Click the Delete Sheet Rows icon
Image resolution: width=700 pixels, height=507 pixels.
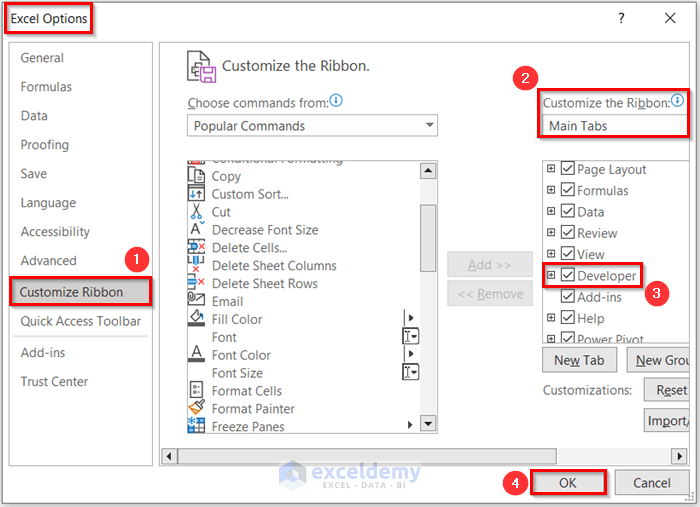[196, 283]
